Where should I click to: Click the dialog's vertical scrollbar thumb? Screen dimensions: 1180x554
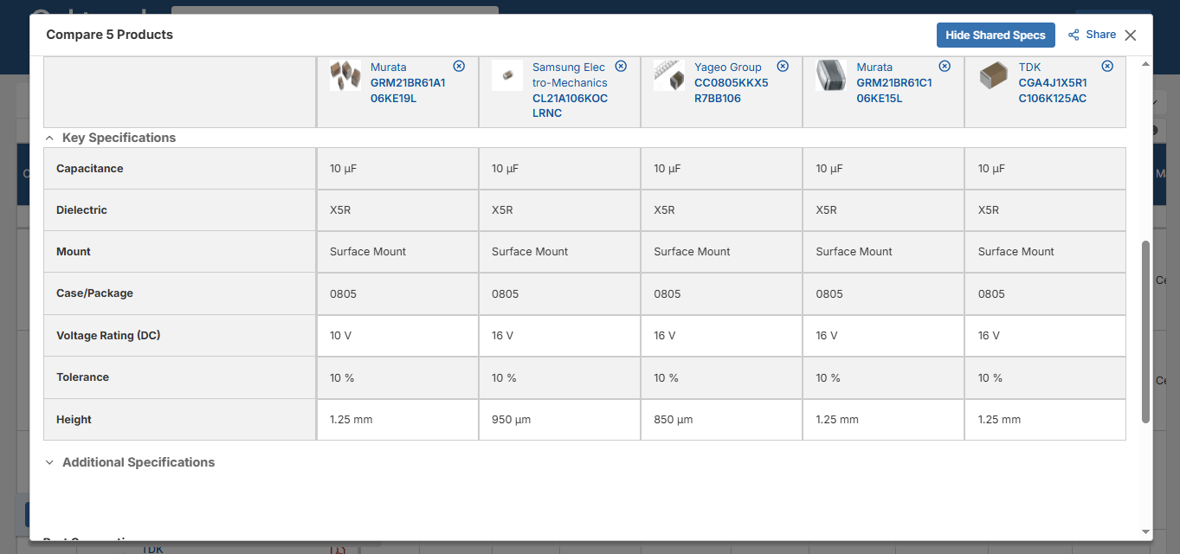pyautogui.click(x=1146, y=332)
